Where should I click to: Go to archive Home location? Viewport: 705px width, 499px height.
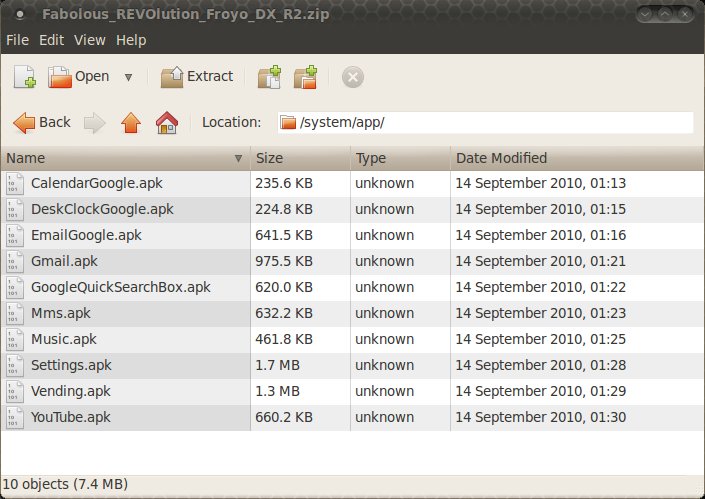(167, 122)
